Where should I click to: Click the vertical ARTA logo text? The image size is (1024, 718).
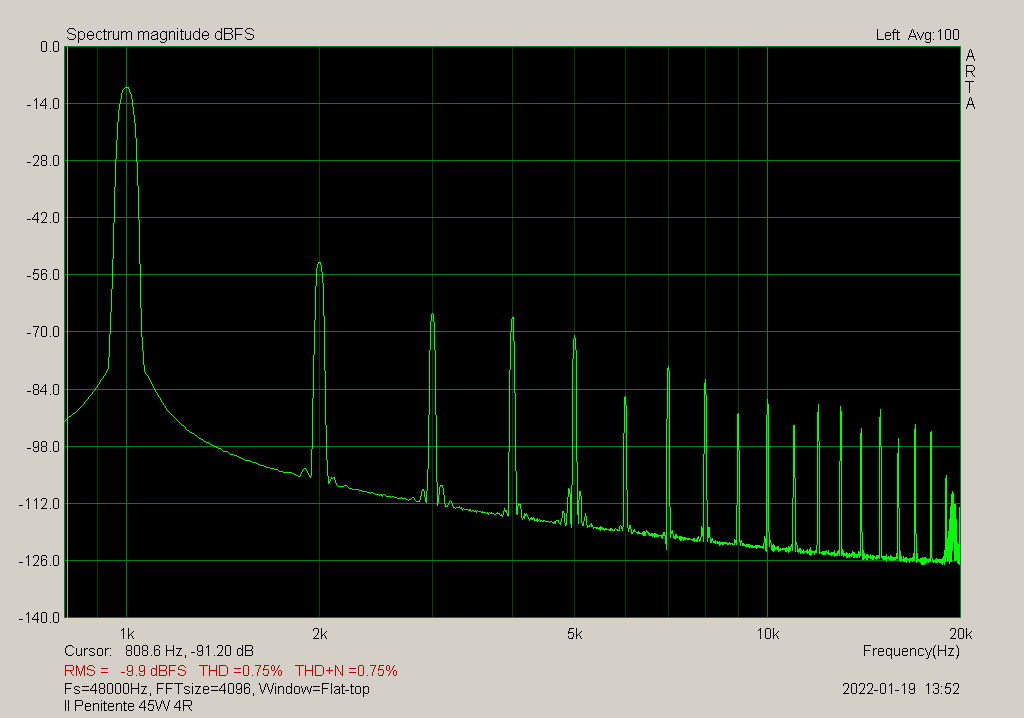click(x=970, y=79)
